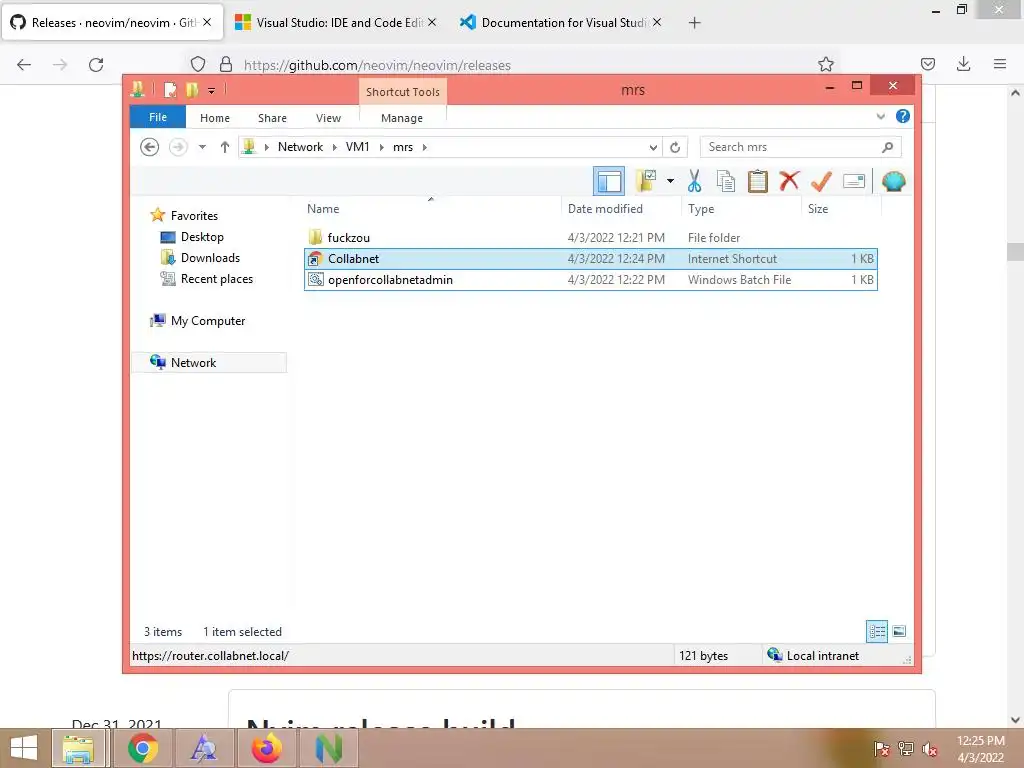
Task: Expand the Explorer ribbon chevron
Action: 880,116
